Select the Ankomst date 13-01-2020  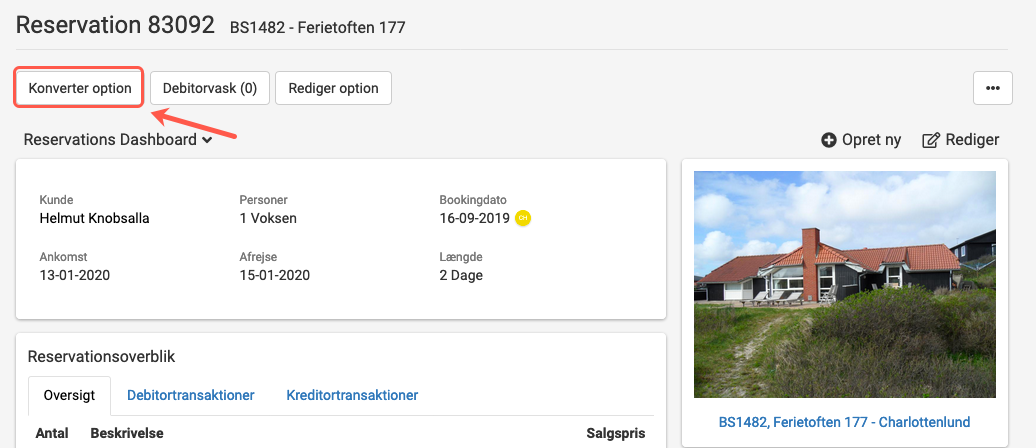(75, 275)
